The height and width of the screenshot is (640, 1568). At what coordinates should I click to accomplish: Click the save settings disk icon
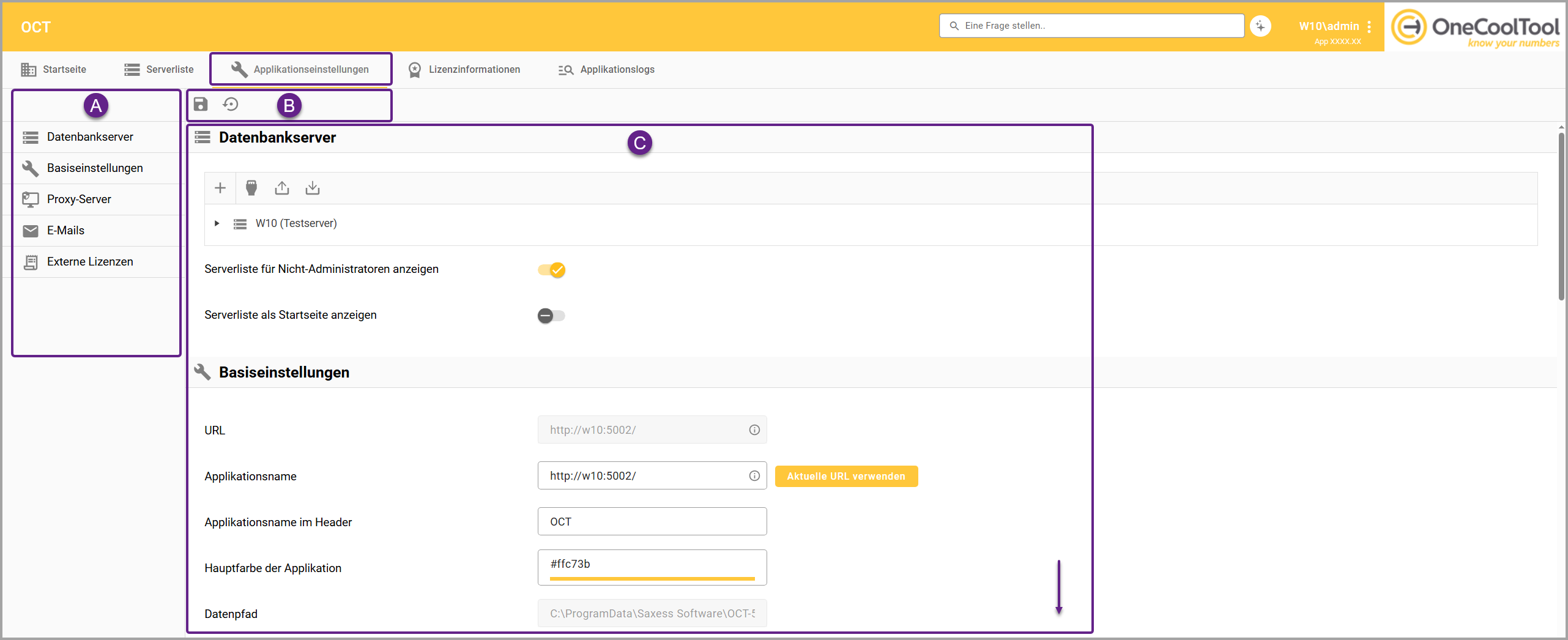click(201, 104)
